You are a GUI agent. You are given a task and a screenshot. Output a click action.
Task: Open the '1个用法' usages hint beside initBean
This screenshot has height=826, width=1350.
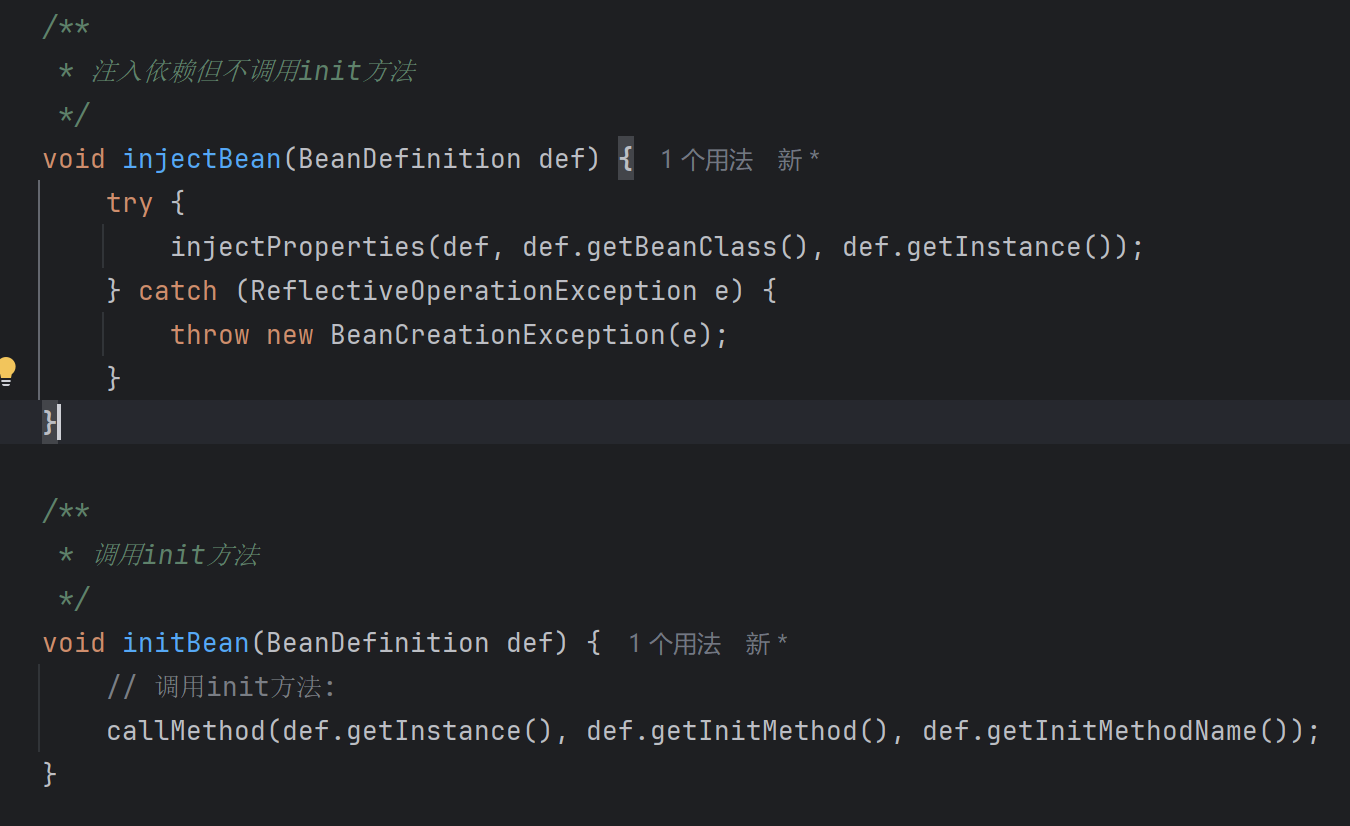[674, 644]
